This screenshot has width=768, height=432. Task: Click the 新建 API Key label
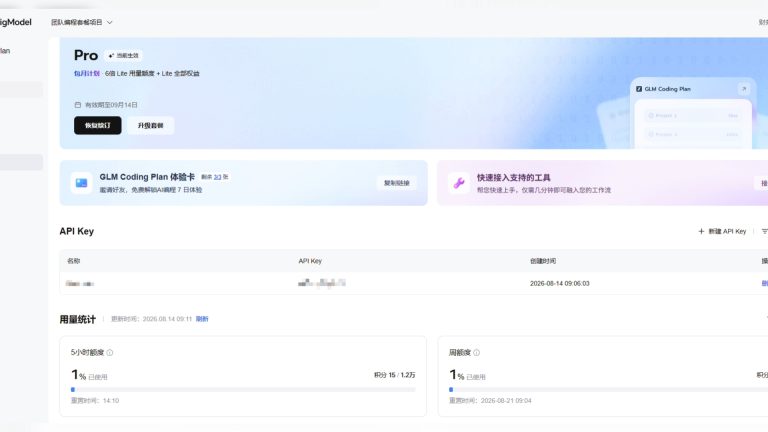coord(727,231)
